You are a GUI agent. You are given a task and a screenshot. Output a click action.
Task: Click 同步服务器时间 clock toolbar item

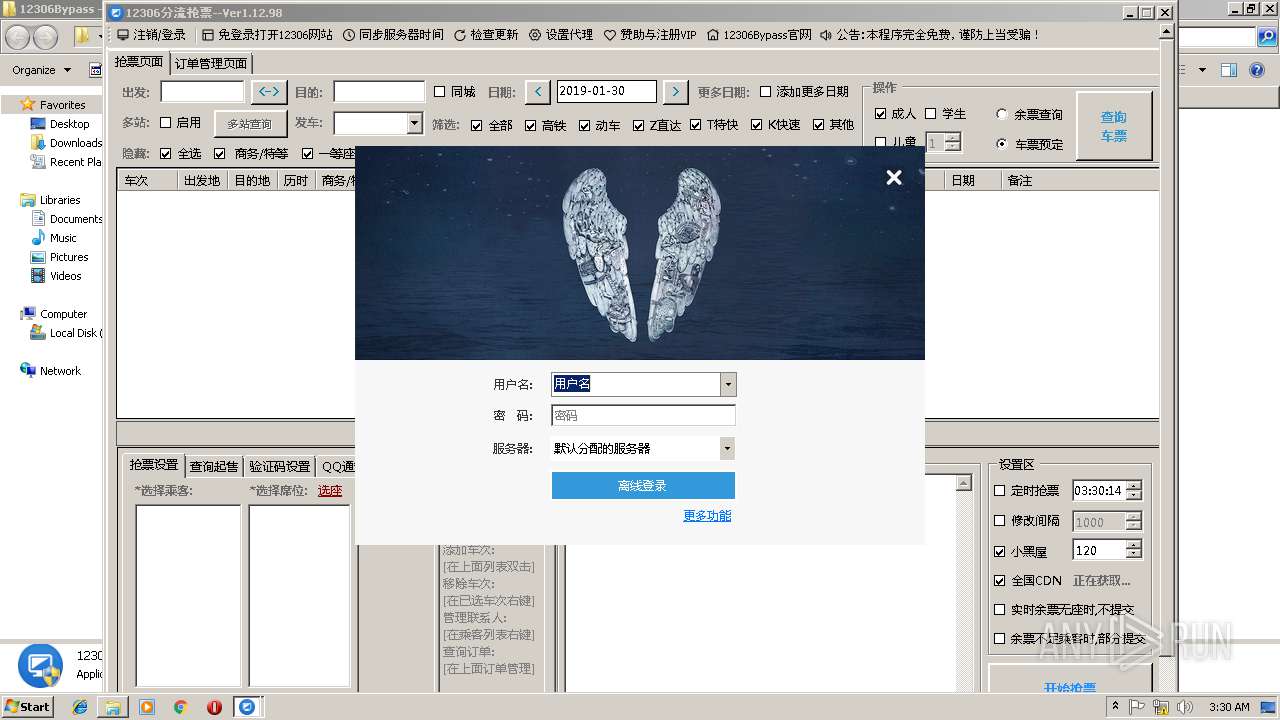[393, 34]
